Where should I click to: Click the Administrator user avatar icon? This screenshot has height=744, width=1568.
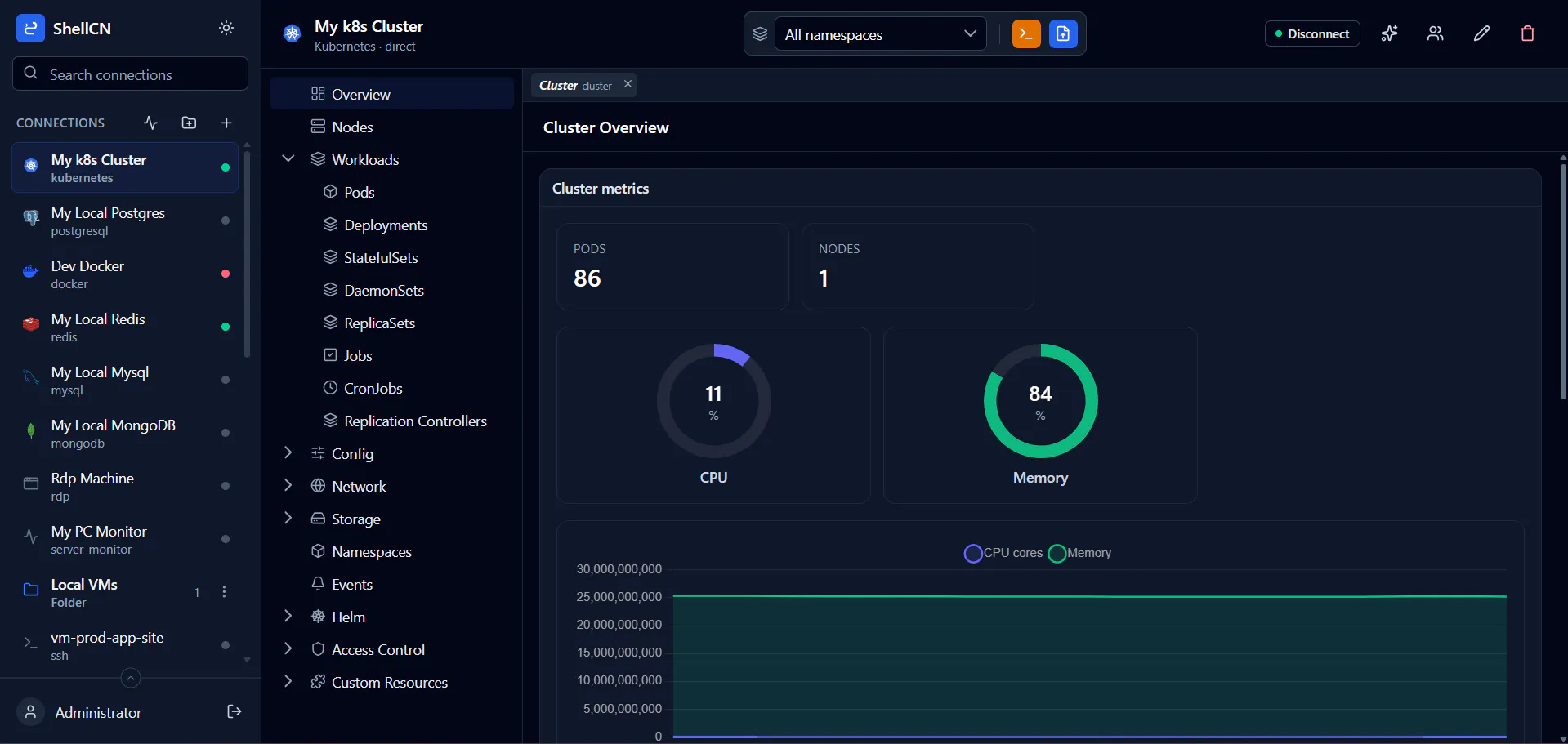[x=30, y=712]
